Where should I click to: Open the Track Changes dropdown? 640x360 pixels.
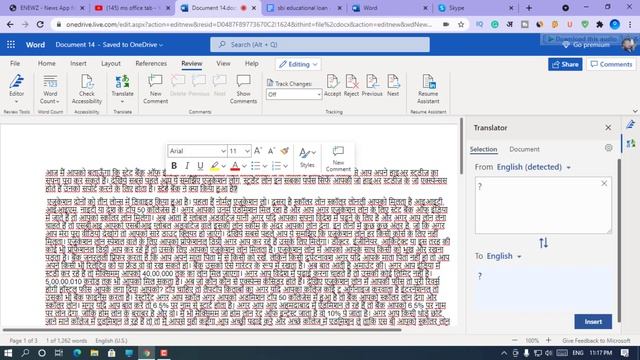[293, 94]
